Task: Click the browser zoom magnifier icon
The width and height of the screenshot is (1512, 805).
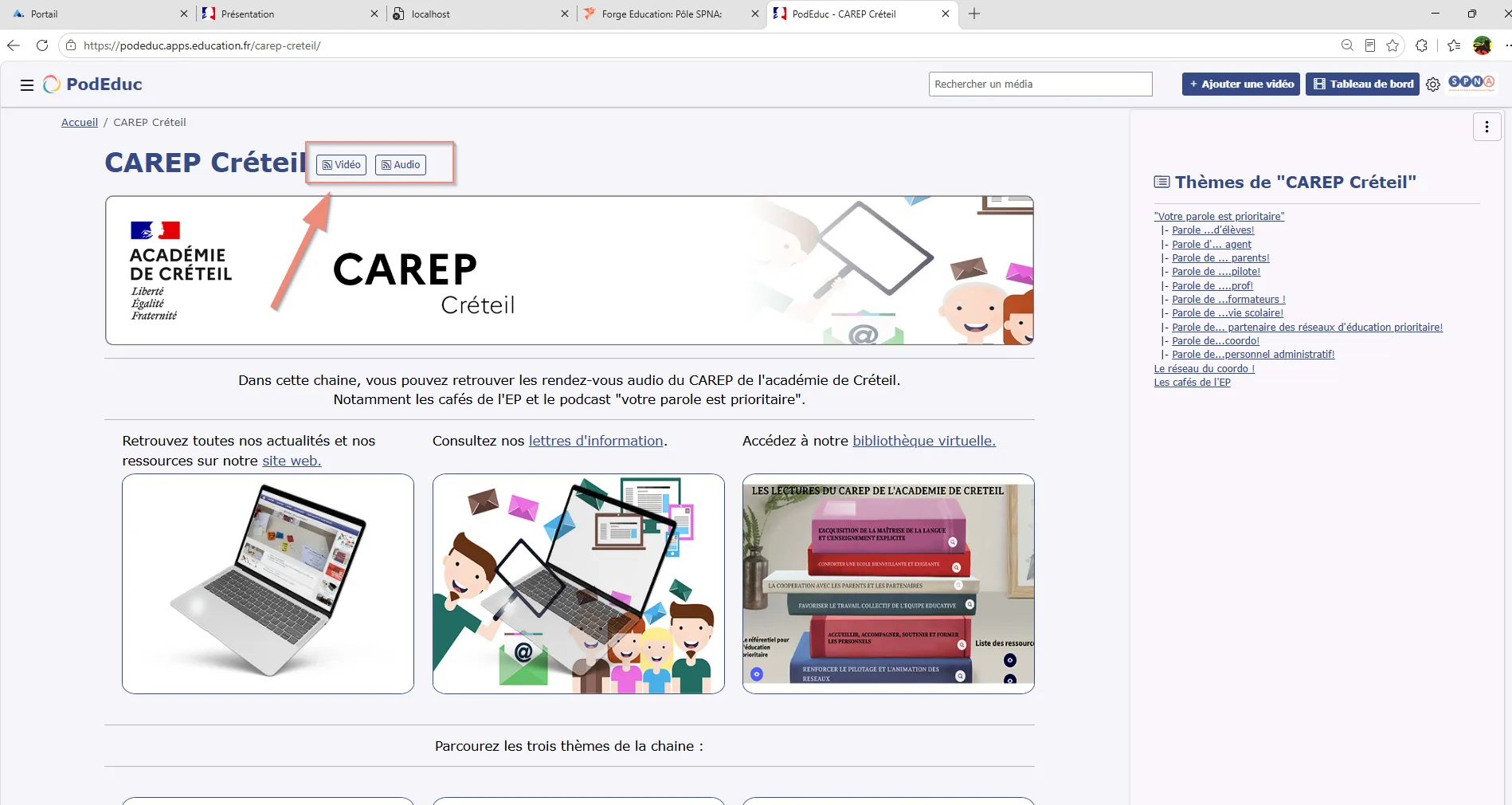Action: coord(1347,45)
